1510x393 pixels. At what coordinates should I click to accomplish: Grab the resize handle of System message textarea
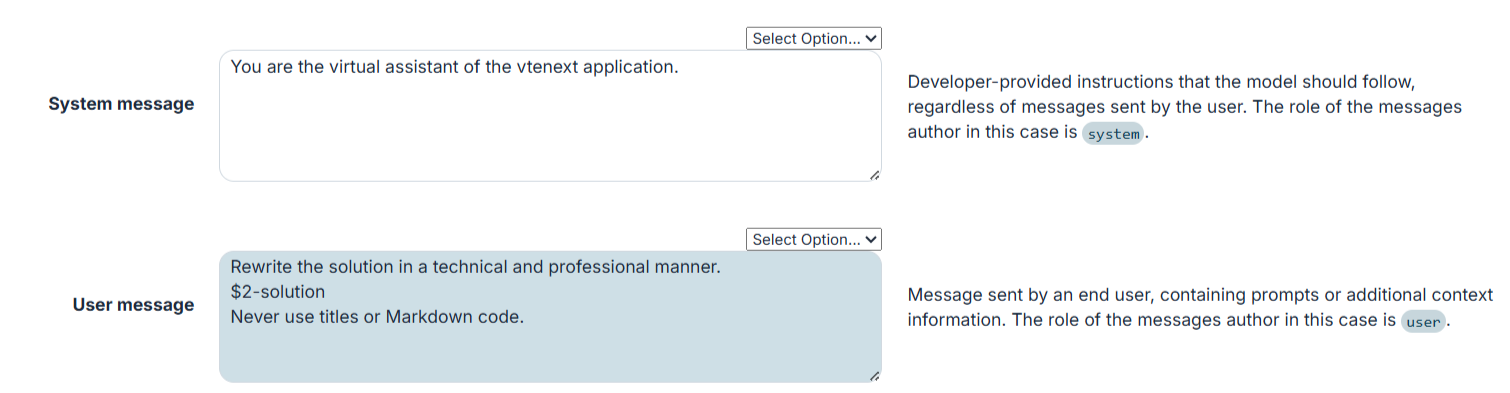point(874,174)
